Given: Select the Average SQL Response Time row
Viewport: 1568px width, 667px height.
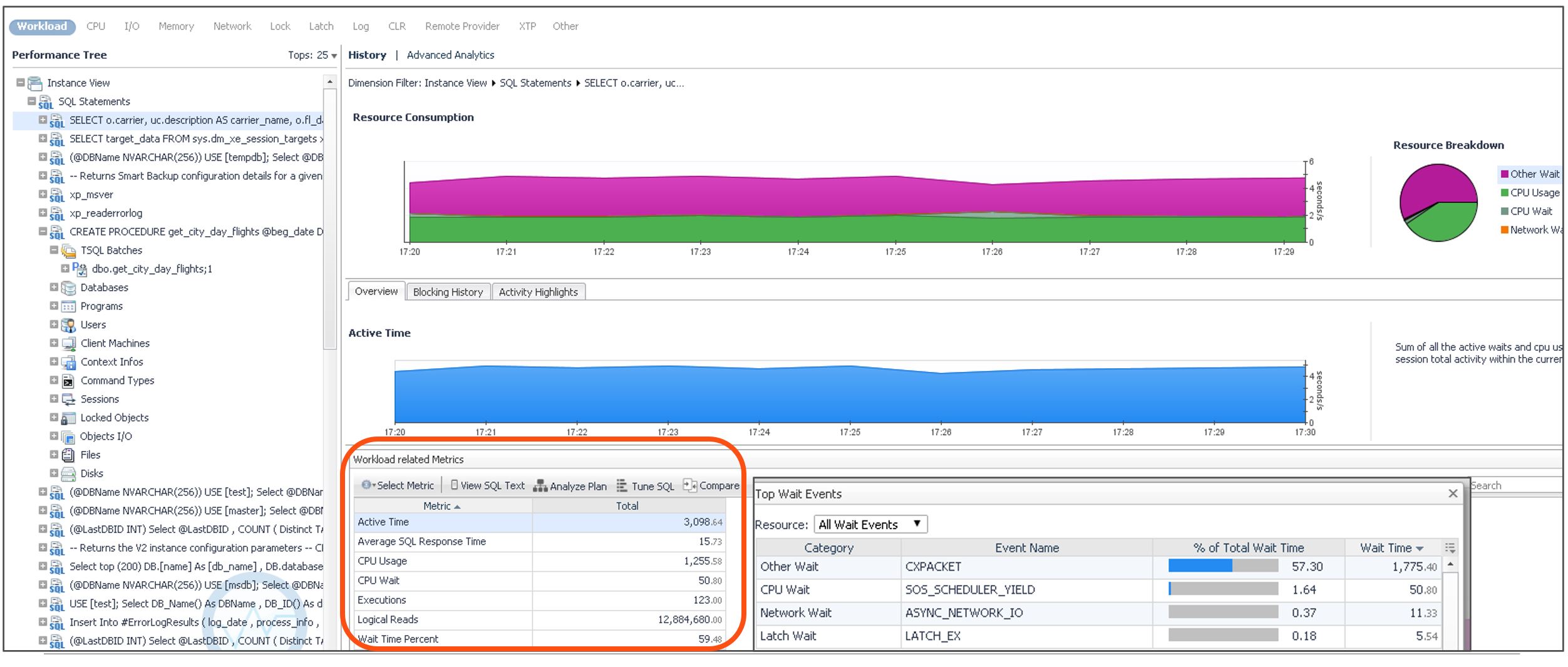Looking at the screenshot, I should click(540, 541).
